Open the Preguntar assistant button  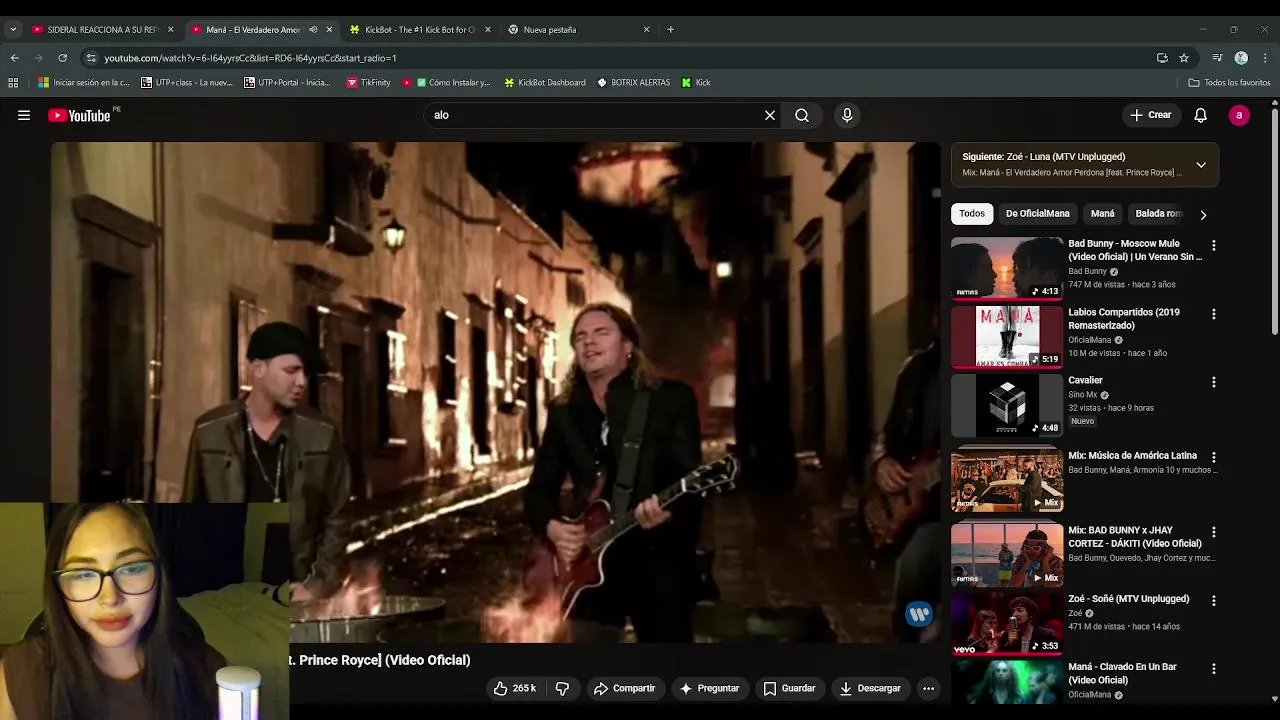pyautogui.click(x=709, y=688)
